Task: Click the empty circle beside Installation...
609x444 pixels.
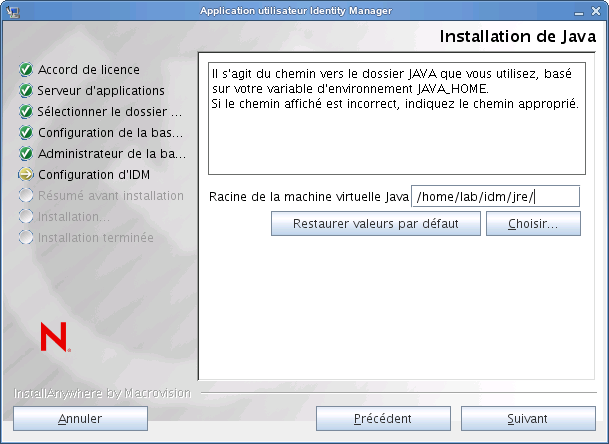Action: pos(26,216)
